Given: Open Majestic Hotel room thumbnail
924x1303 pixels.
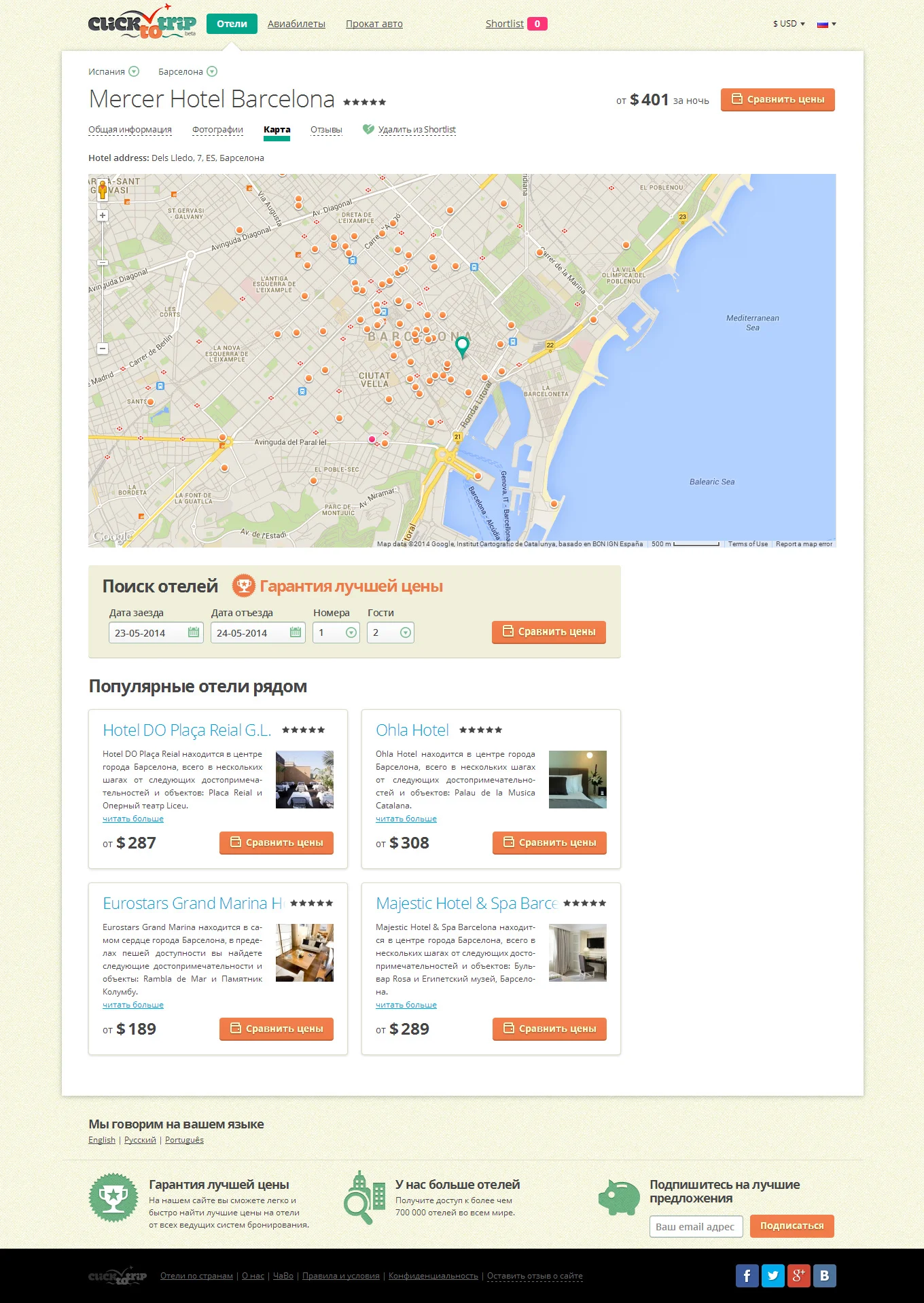Looking at the screenshot, I should [x=577, y=952].
